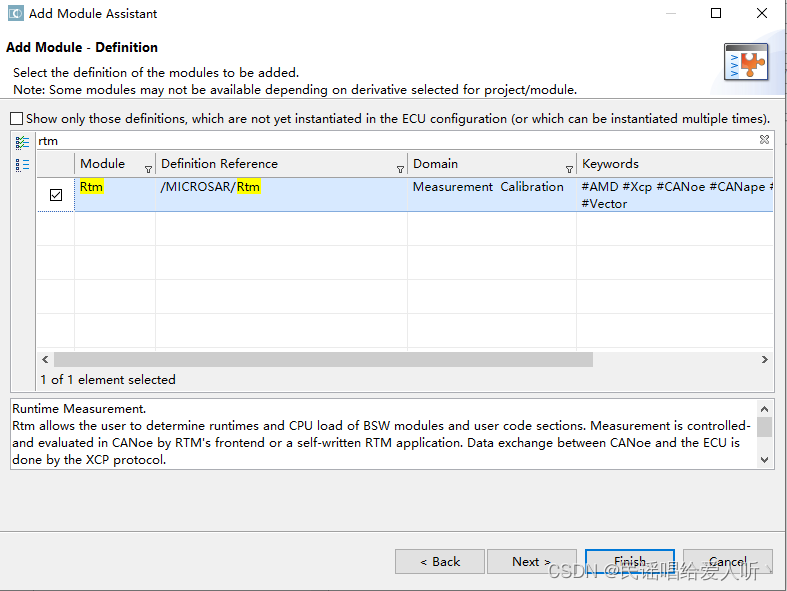Screen dimensions: 787x591
Task: Open the Definition Reference column filter
Action: click(x=400, y=169)
